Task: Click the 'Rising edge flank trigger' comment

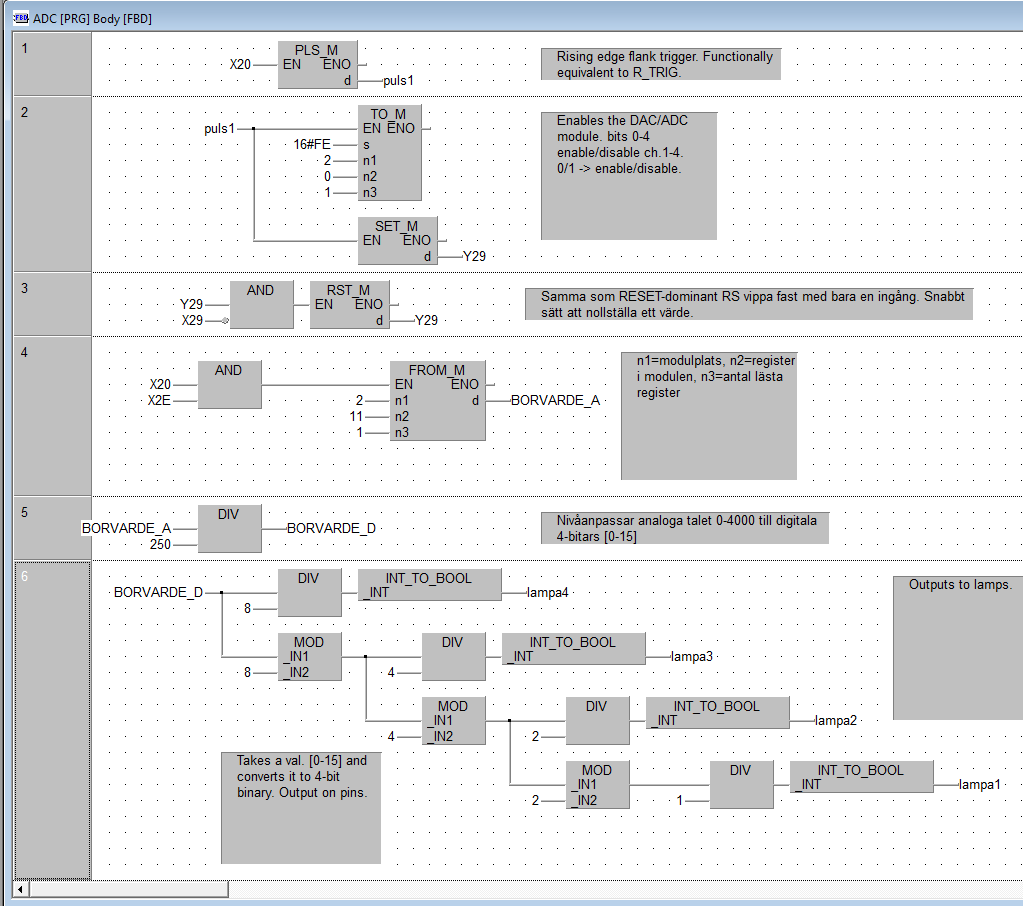Action: [x=660, y=64]
